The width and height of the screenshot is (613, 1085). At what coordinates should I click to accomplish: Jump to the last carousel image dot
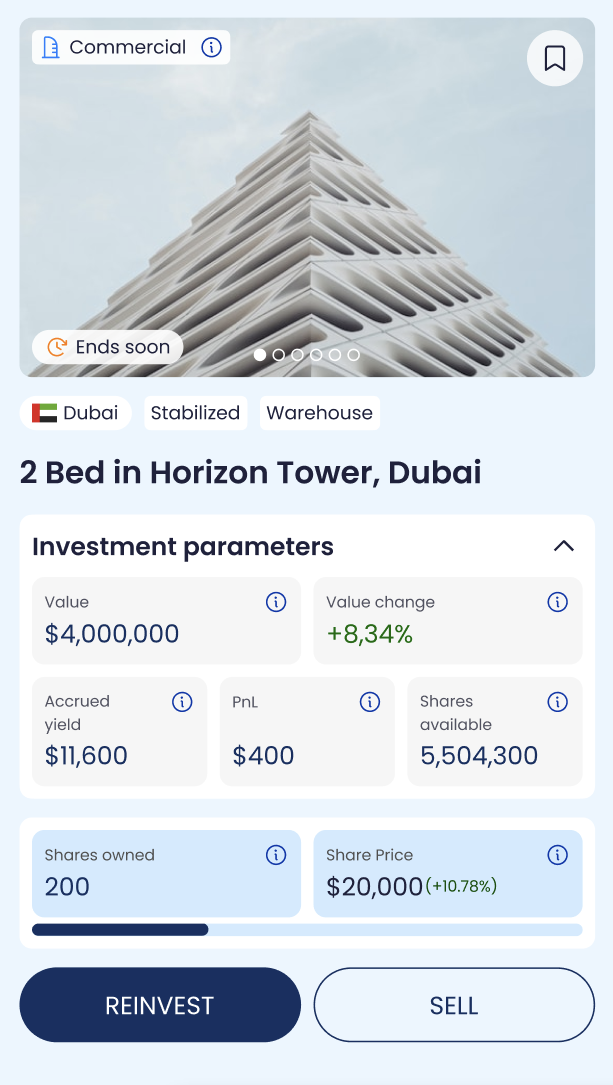pyautogui.click(x=353, y=355)
